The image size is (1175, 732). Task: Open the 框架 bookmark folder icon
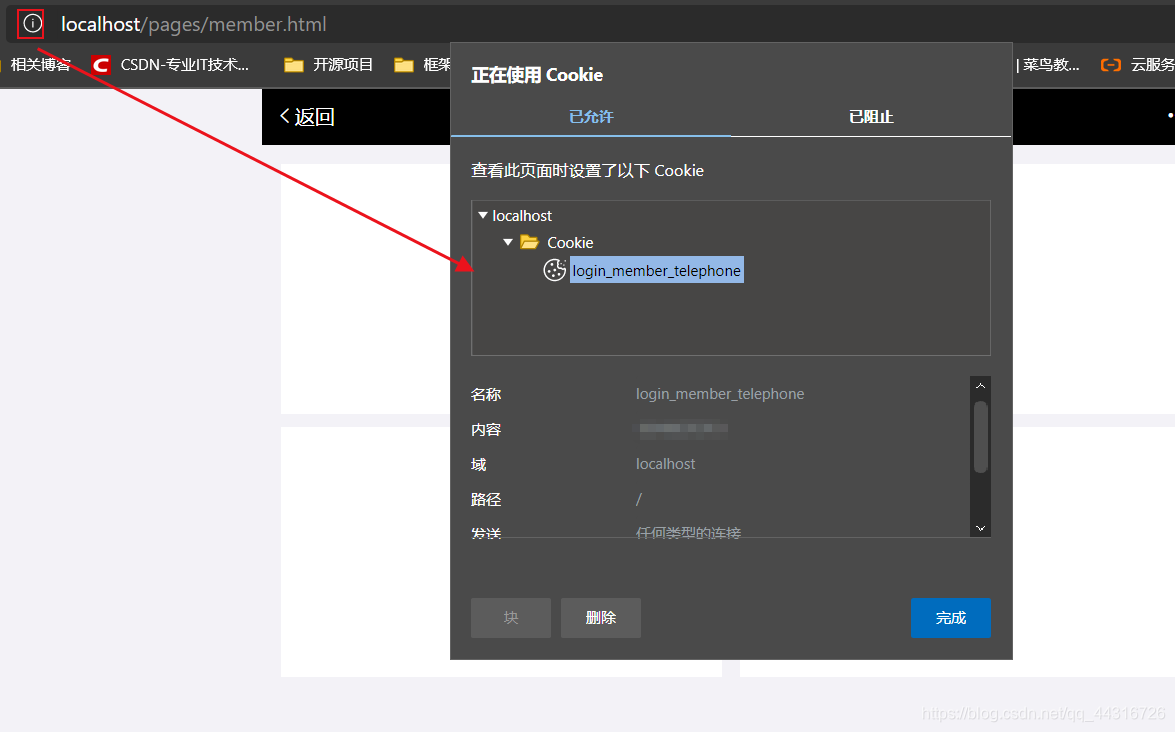[404, 65]
